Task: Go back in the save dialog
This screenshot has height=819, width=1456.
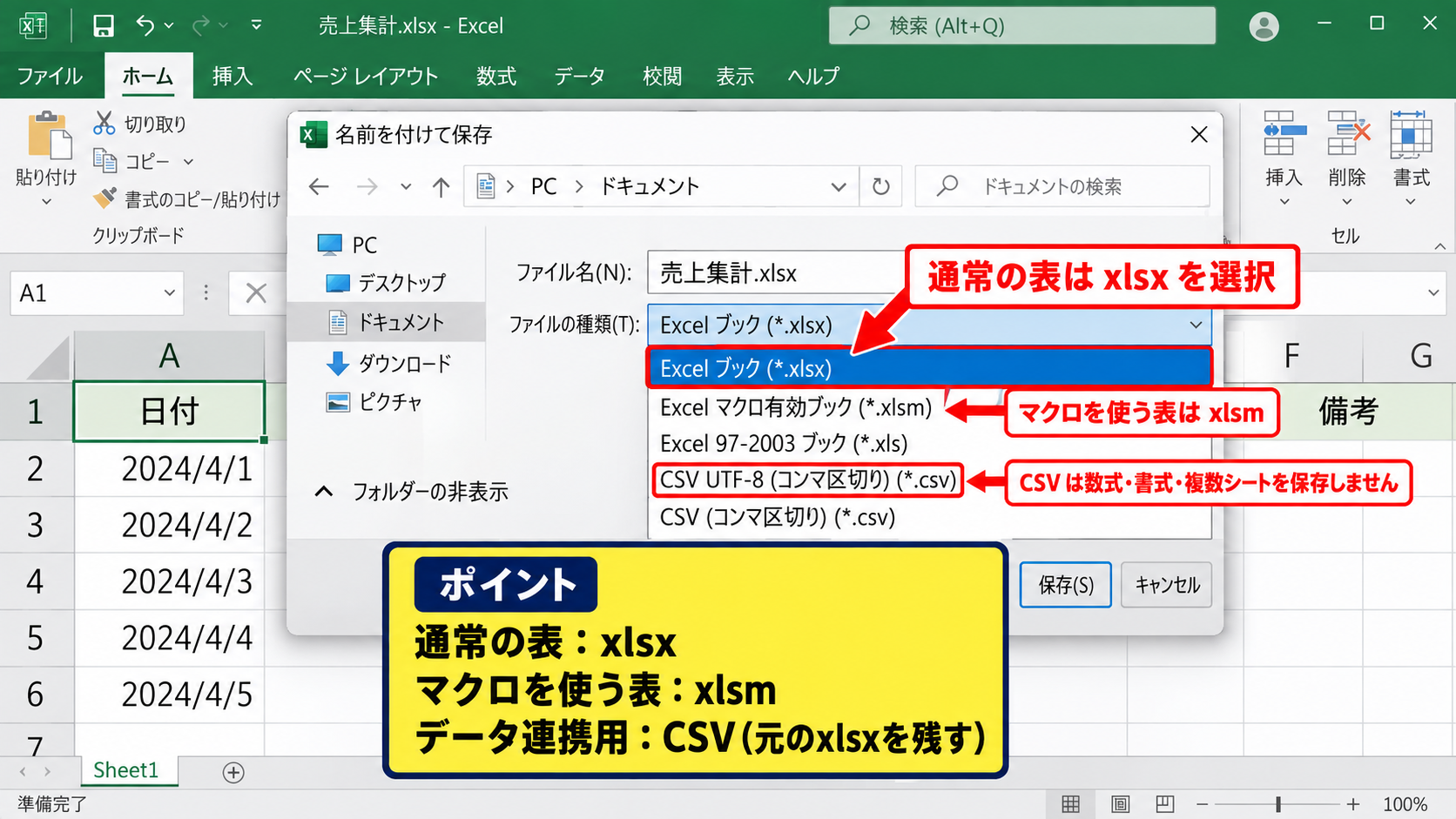Action: (x=319, y=186)
